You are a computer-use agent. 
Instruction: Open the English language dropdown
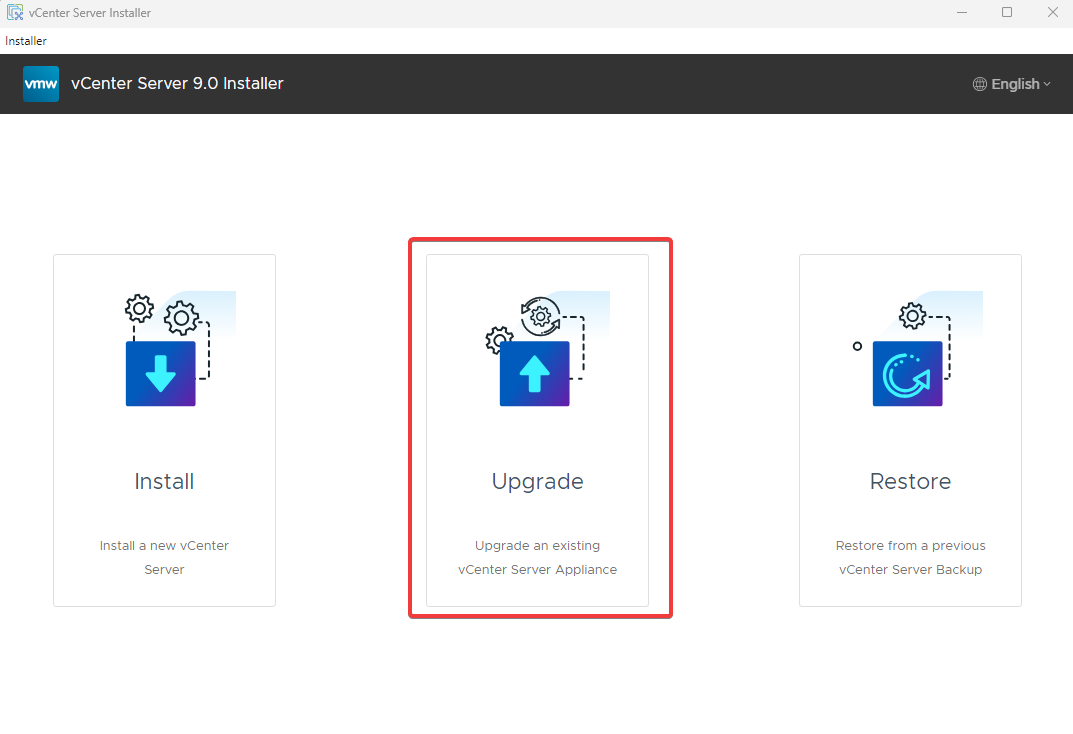point(1011,84)
